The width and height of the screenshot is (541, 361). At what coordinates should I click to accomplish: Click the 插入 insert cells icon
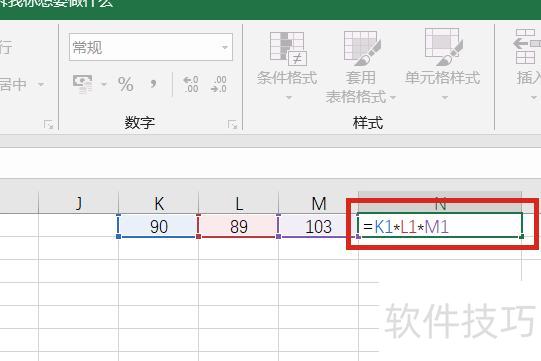click(527, 46)
